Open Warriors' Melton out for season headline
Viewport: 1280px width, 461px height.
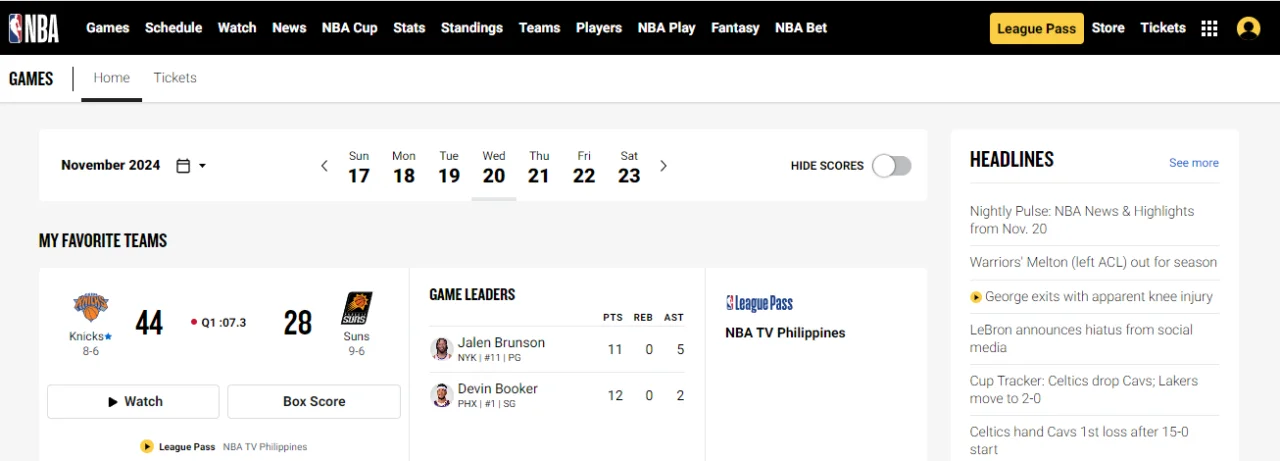[1094, 263]
